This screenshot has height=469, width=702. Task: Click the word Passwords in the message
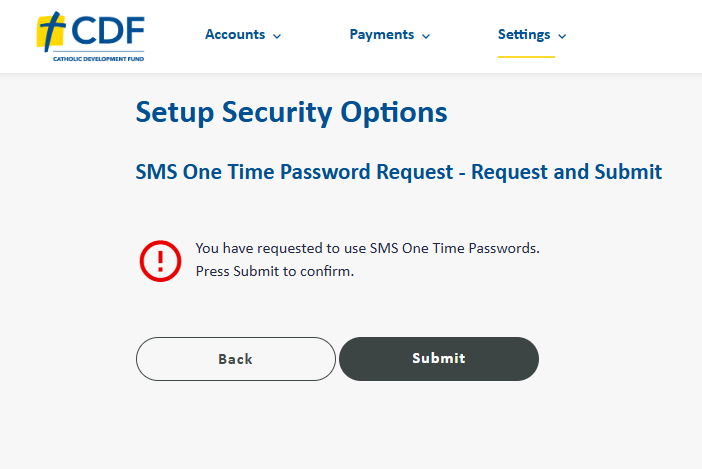[x=504, y=248]
